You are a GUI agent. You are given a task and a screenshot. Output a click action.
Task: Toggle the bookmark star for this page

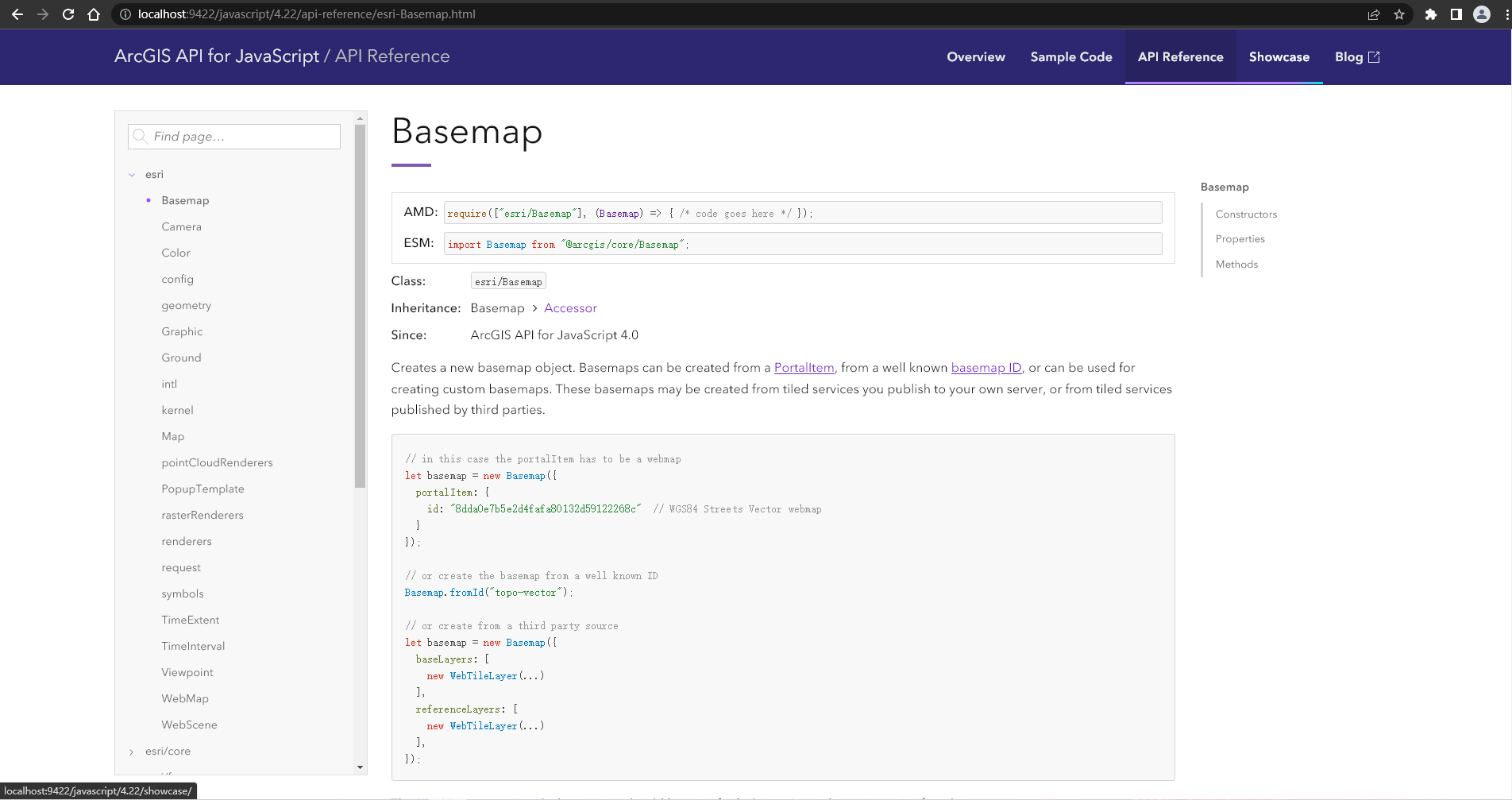point(1400,14)
